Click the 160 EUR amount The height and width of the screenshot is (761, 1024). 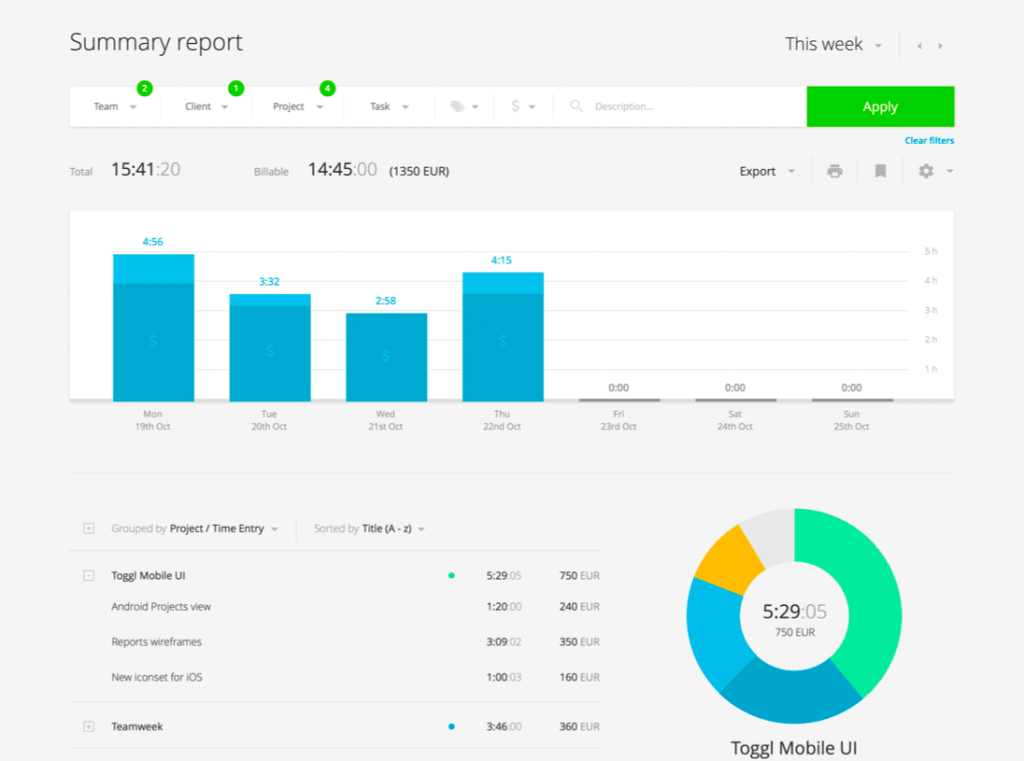579,677
